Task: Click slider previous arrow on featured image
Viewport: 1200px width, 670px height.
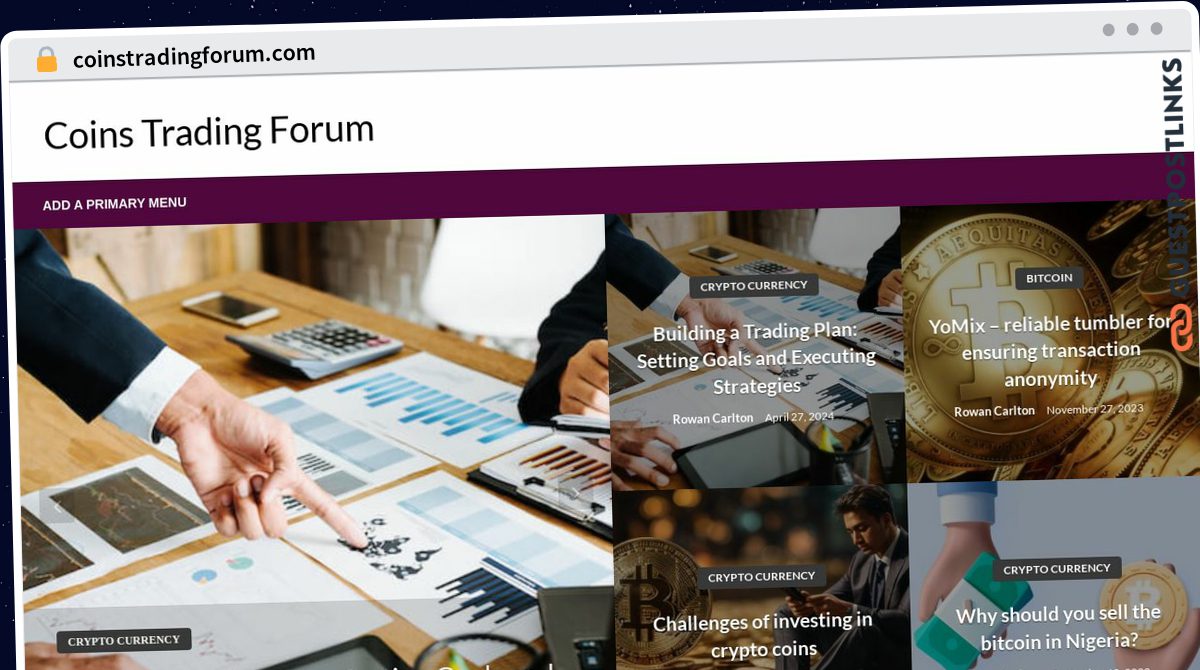Action: 57,508
